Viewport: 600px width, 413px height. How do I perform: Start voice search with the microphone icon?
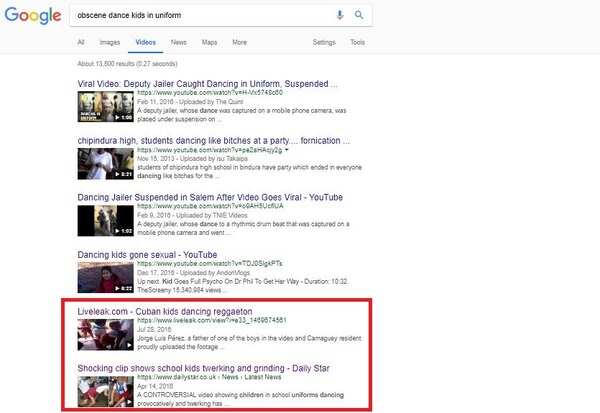pos(339,15)
